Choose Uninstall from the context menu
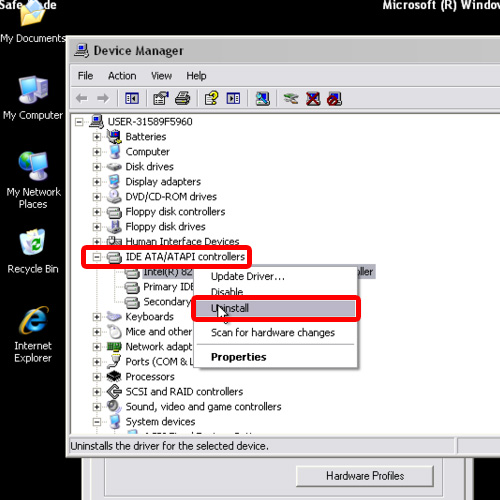 (275, 308)
